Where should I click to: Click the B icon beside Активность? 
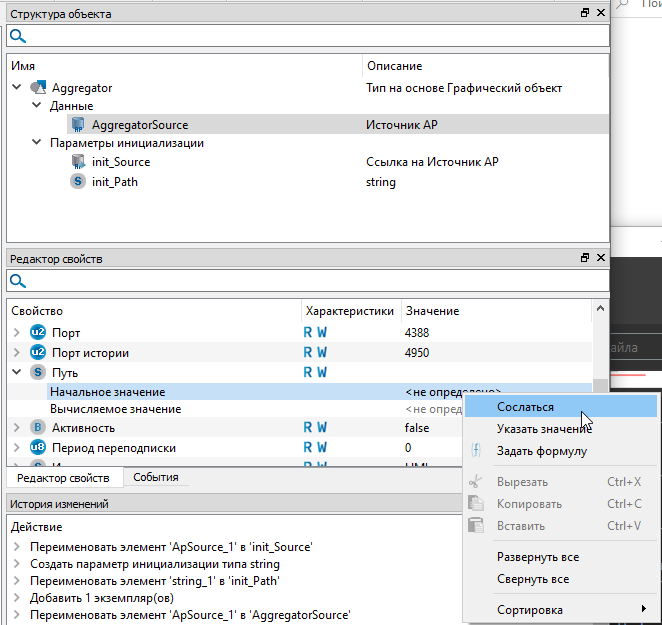point(38,428)
